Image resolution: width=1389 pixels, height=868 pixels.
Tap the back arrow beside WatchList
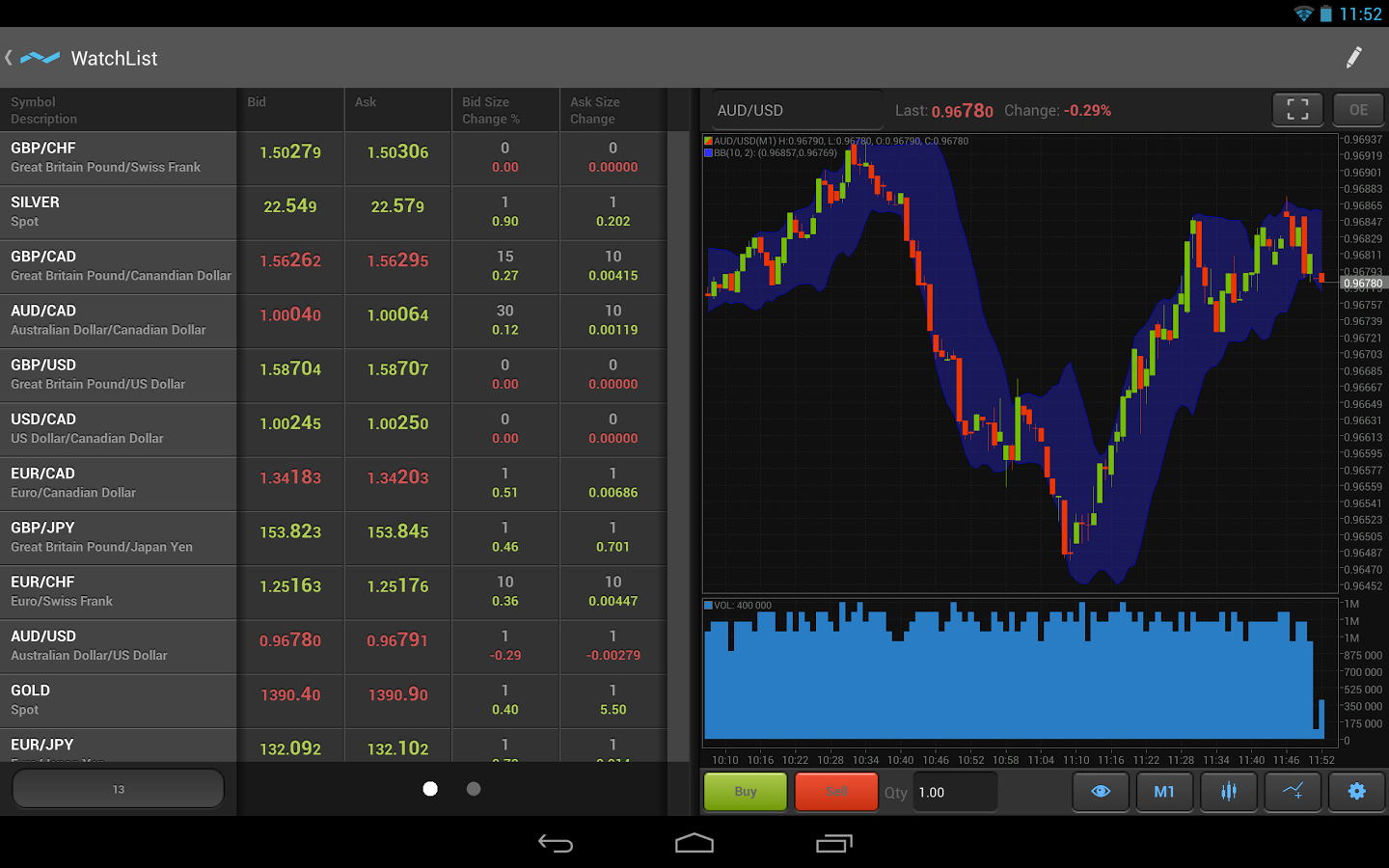(9, 58)
